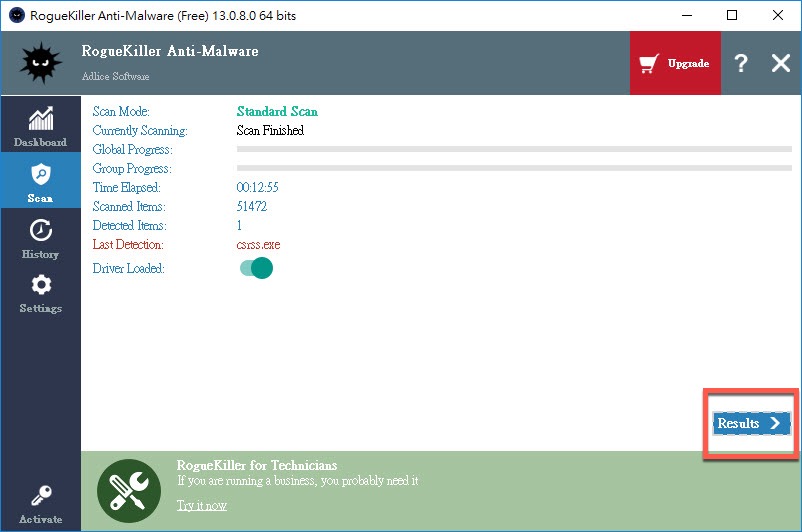Image resolution: width=802 pixels, height=532 pixels.
Task: Close the window from the title bar
Action: 777,15
